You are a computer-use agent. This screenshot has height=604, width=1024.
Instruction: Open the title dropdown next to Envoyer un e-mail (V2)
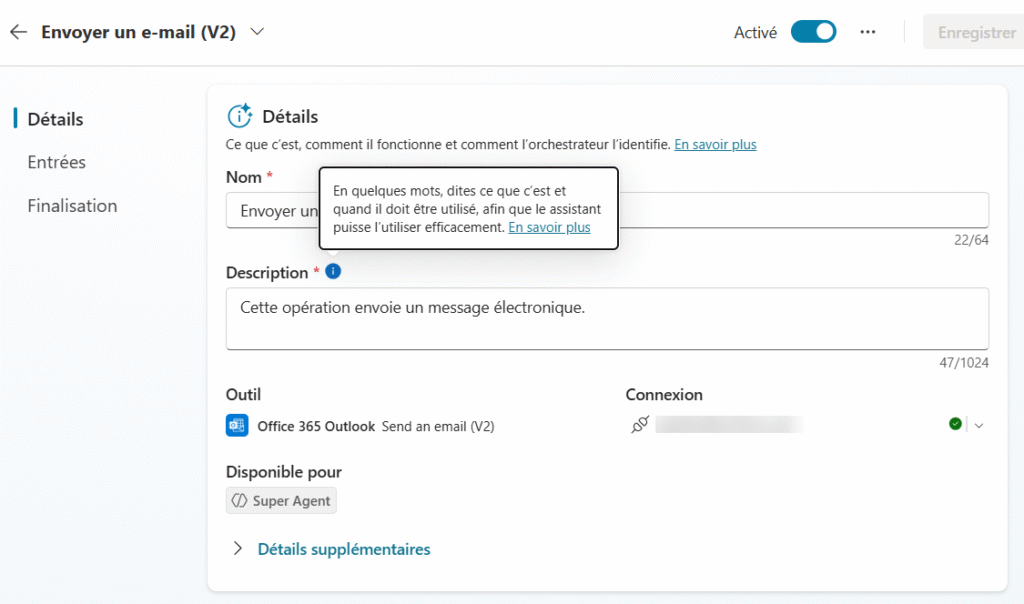pos(257,32)
